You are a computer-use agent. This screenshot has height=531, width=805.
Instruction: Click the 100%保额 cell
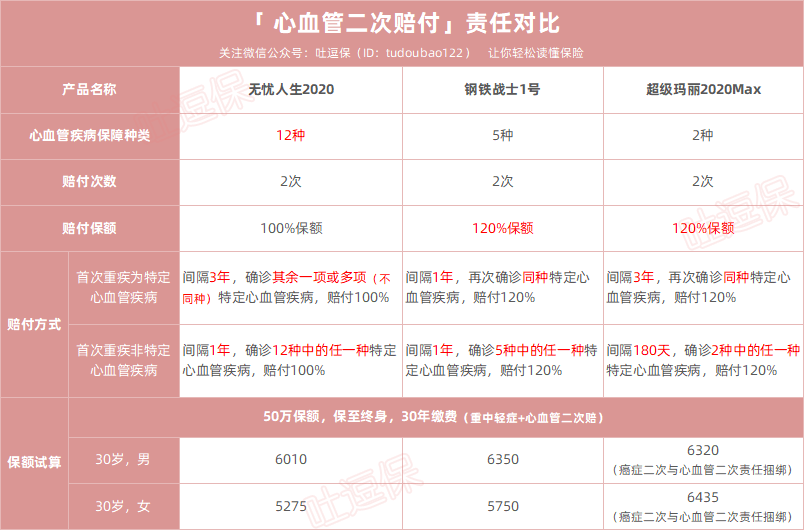pos(291,228)
